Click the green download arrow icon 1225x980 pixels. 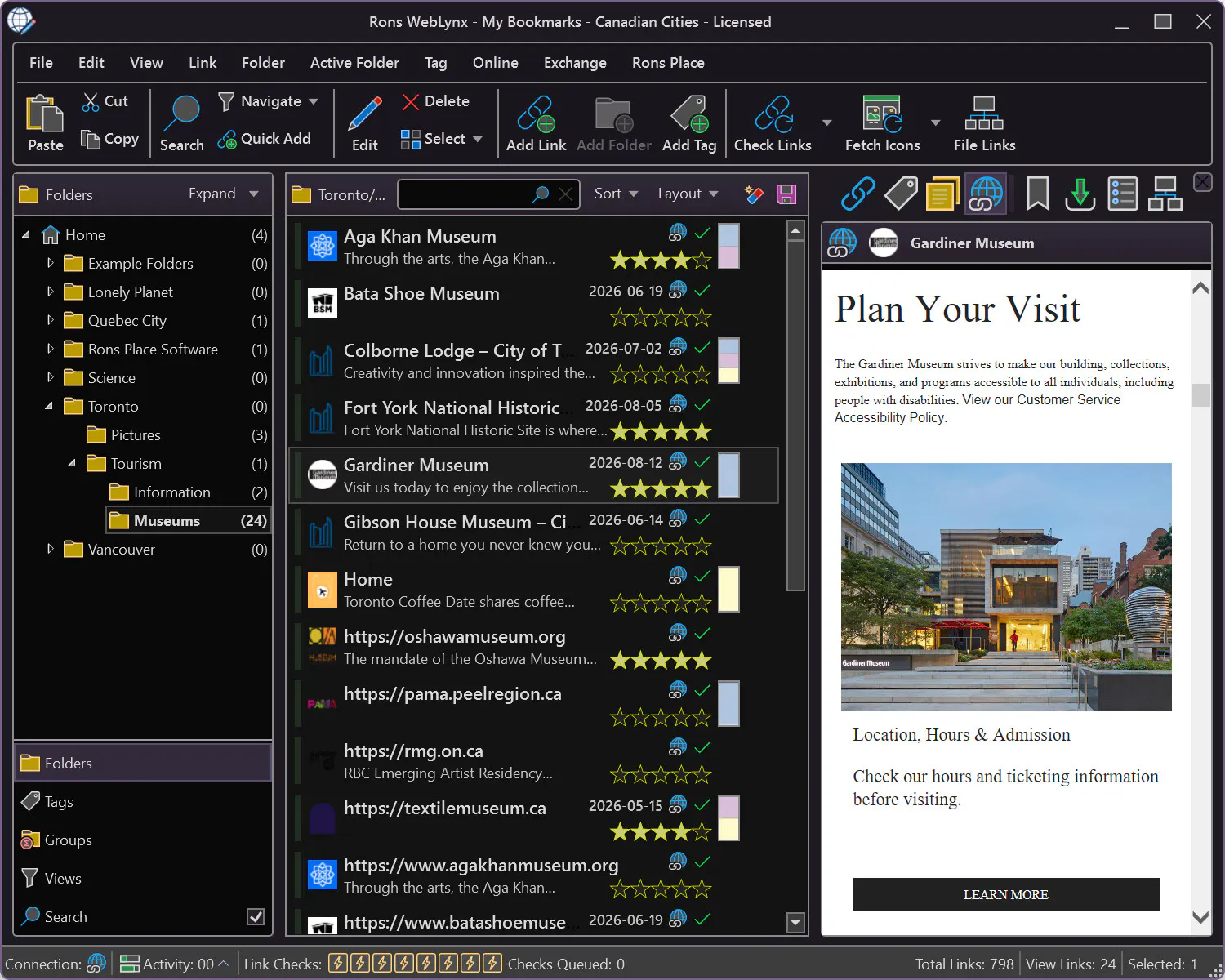(x=1080, y=194)
